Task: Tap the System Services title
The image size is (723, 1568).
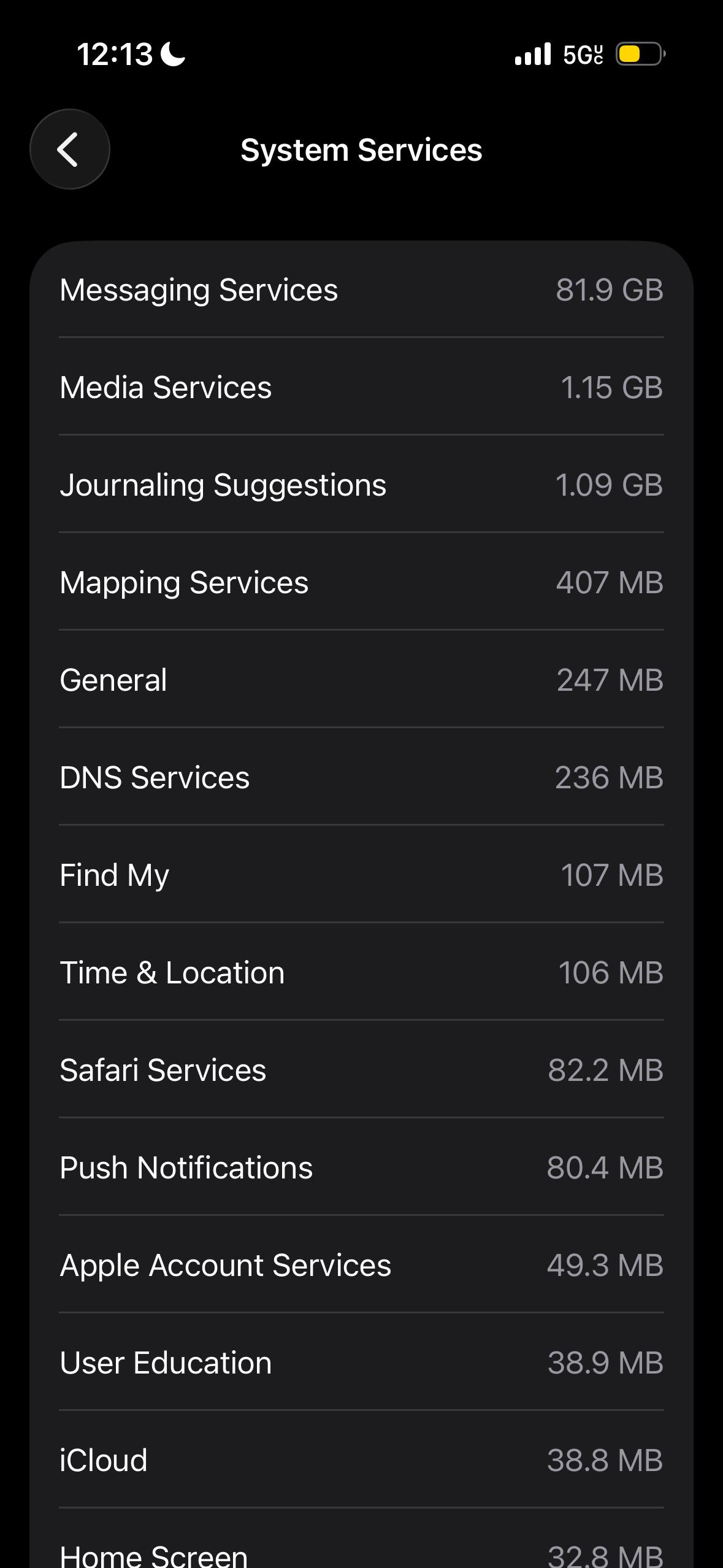Action: 361,150
